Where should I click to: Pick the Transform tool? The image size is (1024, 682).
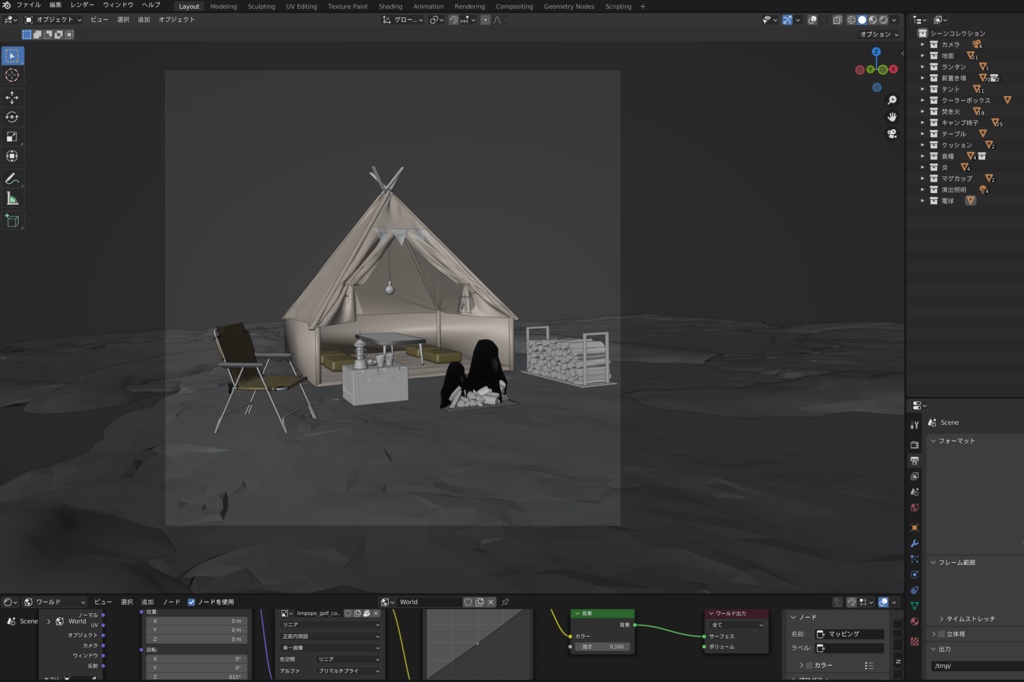12,156
